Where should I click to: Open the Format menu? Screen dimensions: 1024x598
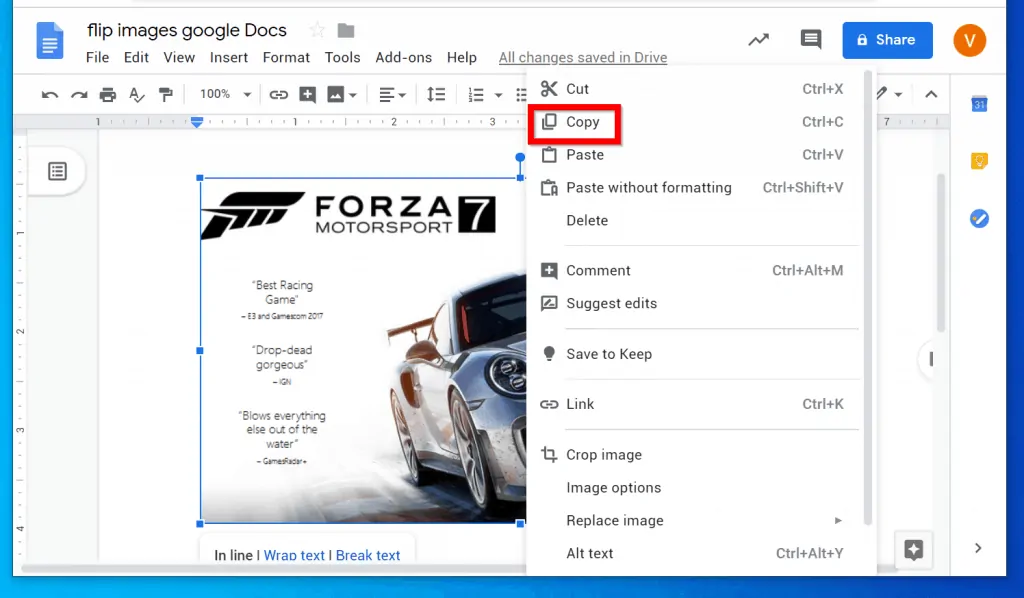click(x=286, y=57)
